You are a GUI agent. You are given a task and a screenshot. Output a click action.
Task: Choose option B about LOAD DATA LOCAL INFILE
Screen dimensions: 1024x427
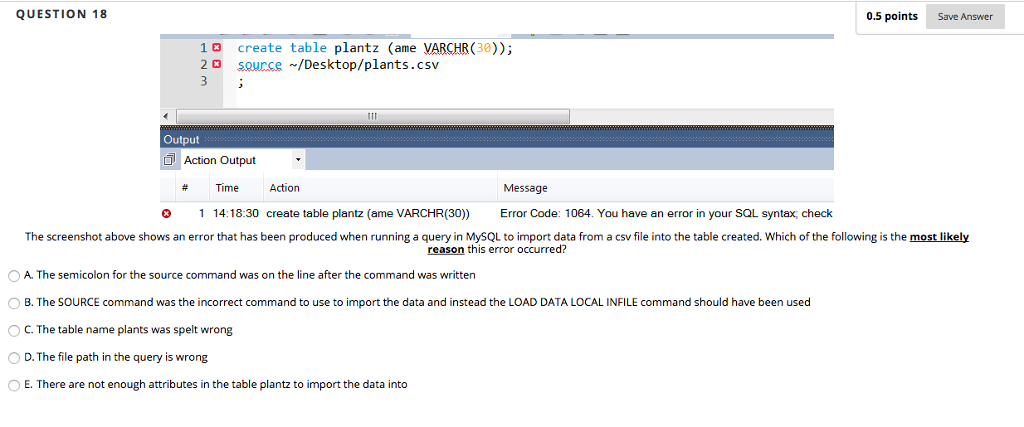click(x=14, y=303)
